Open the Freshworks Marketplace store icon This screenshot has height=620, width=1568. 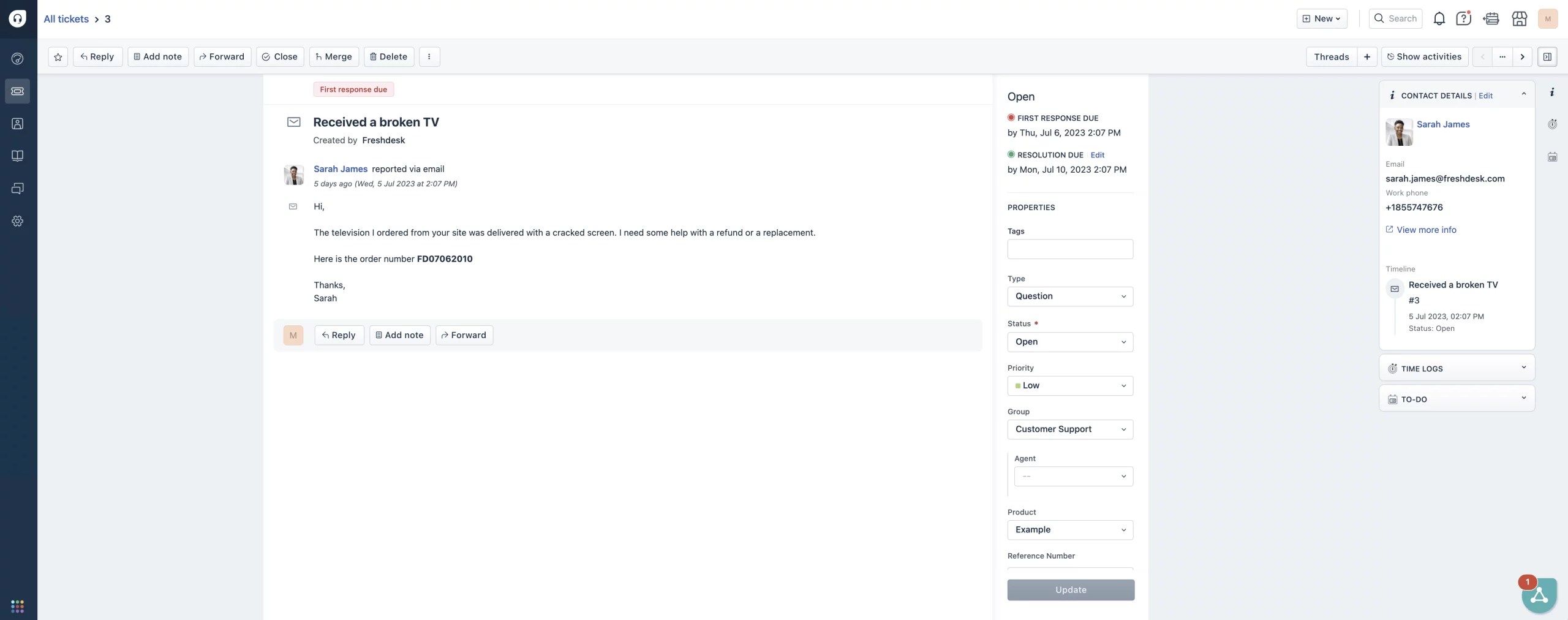coord(1519,18)
